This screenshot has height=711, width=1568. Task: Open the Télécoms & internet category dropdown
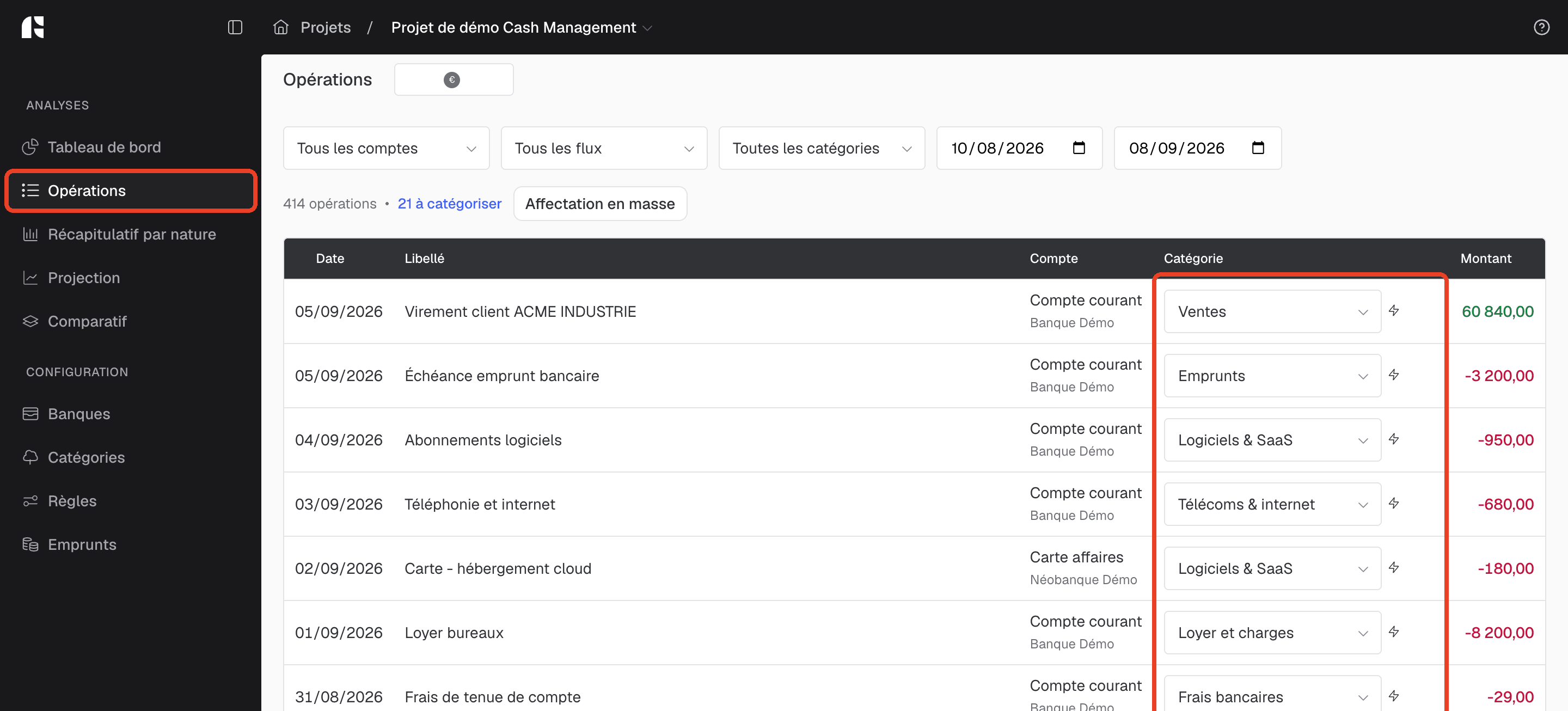1272,504
